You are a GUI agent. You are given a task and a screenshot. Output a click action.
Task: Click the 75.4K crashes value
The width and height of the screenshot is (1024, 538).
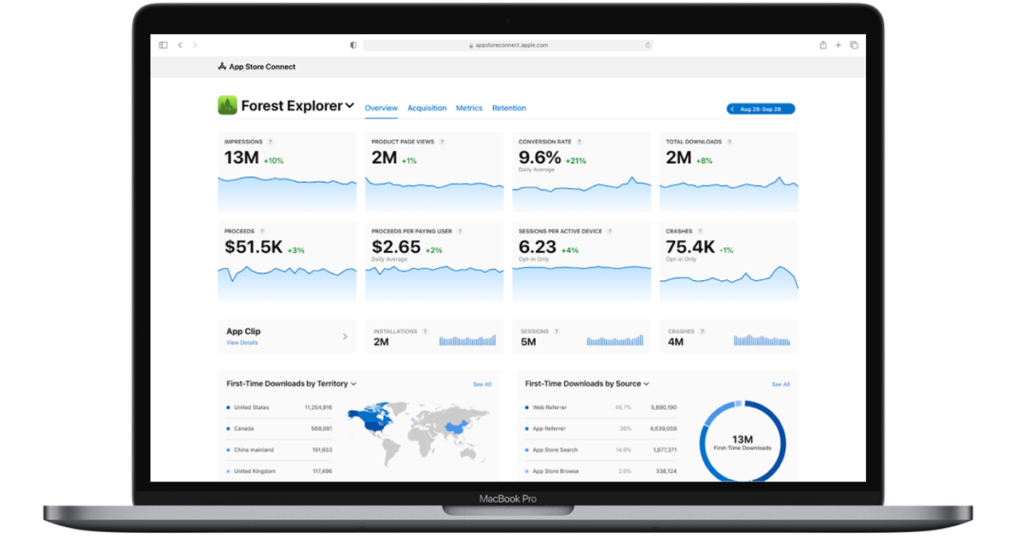[690, 247]
